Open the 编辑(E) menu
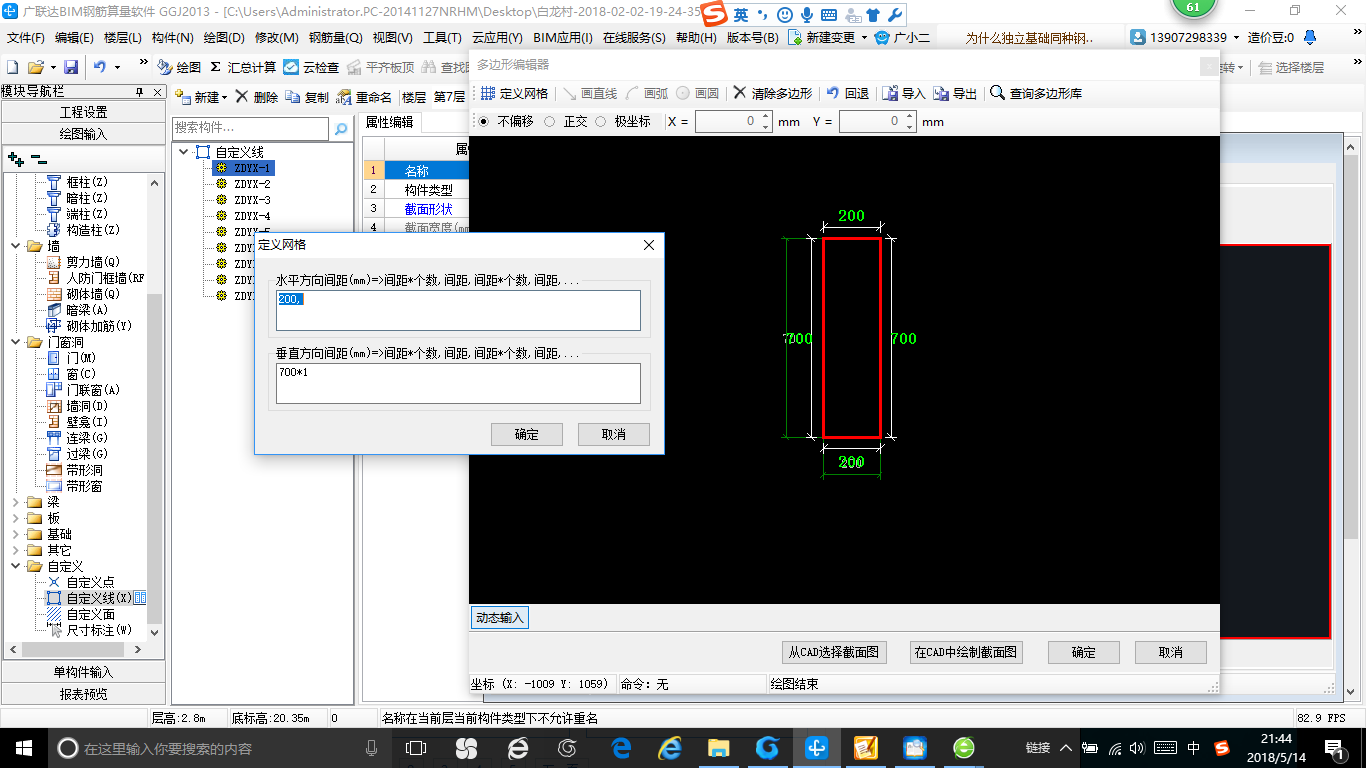The image size is (1366, 768). [x=74, y=37]
